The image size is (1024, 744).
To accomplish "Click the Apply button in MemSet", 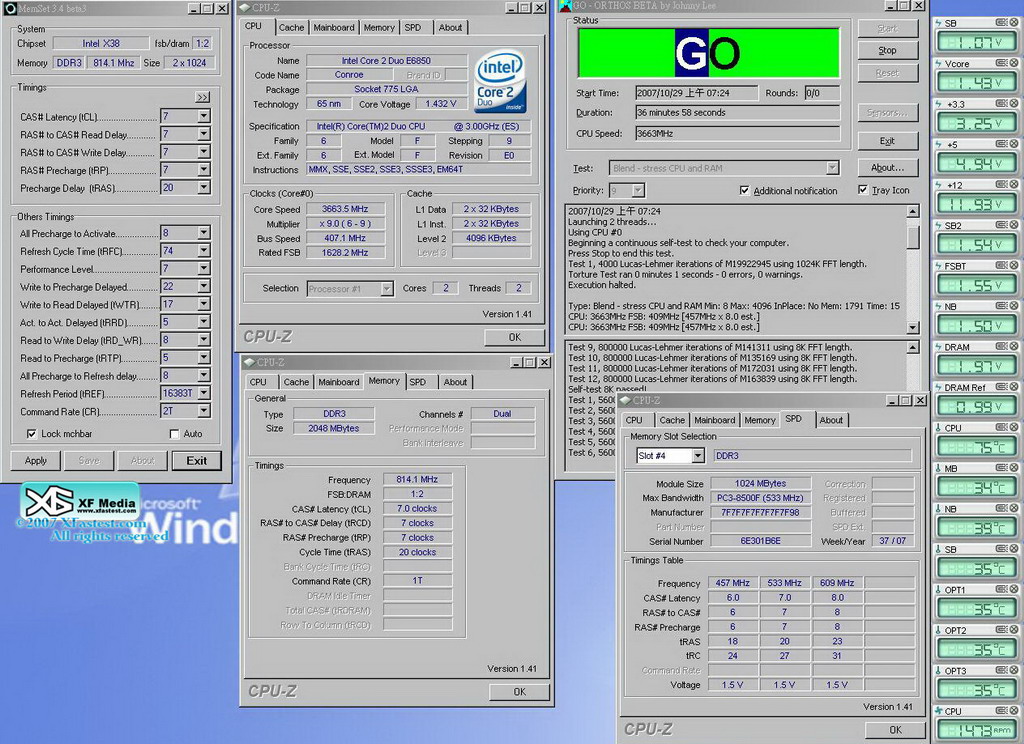I will (35, 461).
